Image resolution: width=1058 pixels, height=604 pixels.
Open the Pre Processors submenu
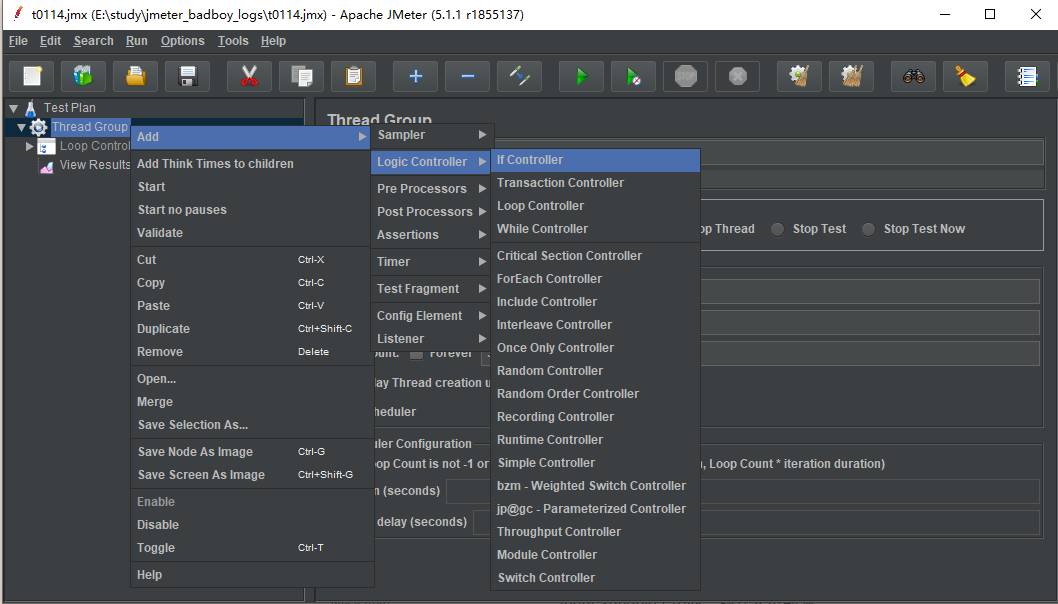432,189
